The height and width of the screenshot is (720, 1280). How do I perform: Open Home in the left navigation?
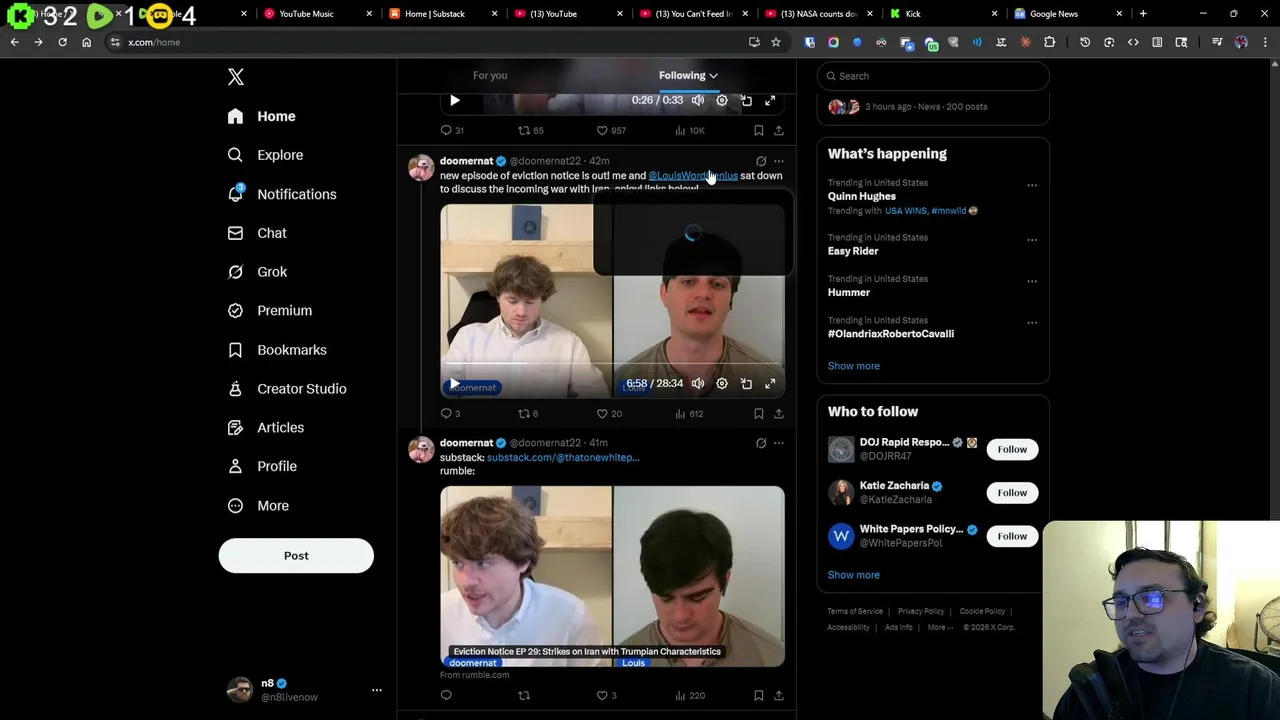[x=261, y=116]
